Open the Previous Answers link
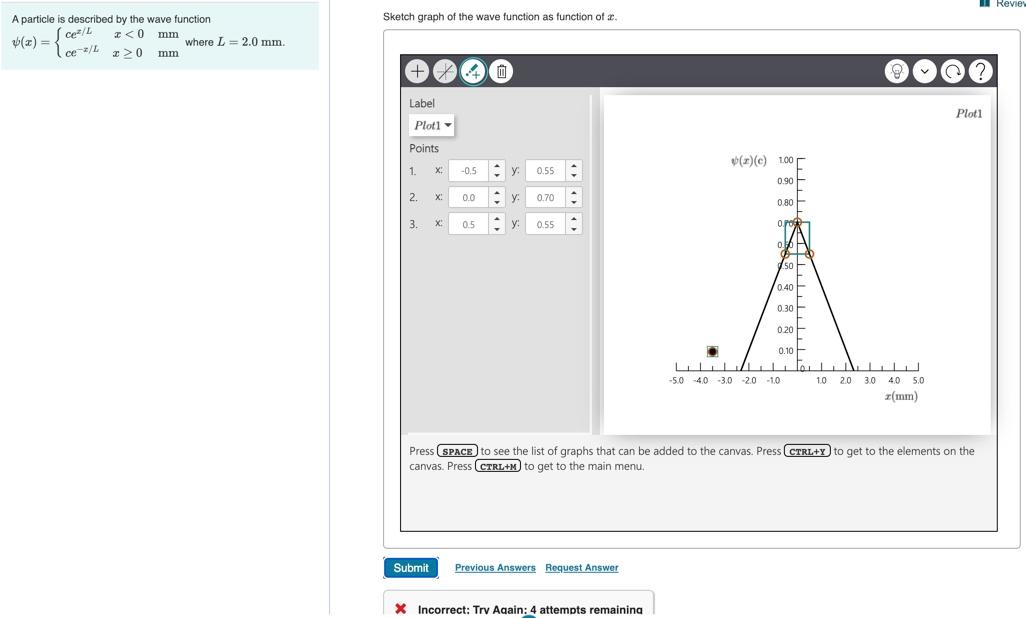The width and height of the screenshot is (1026, 618). [495, 568]
